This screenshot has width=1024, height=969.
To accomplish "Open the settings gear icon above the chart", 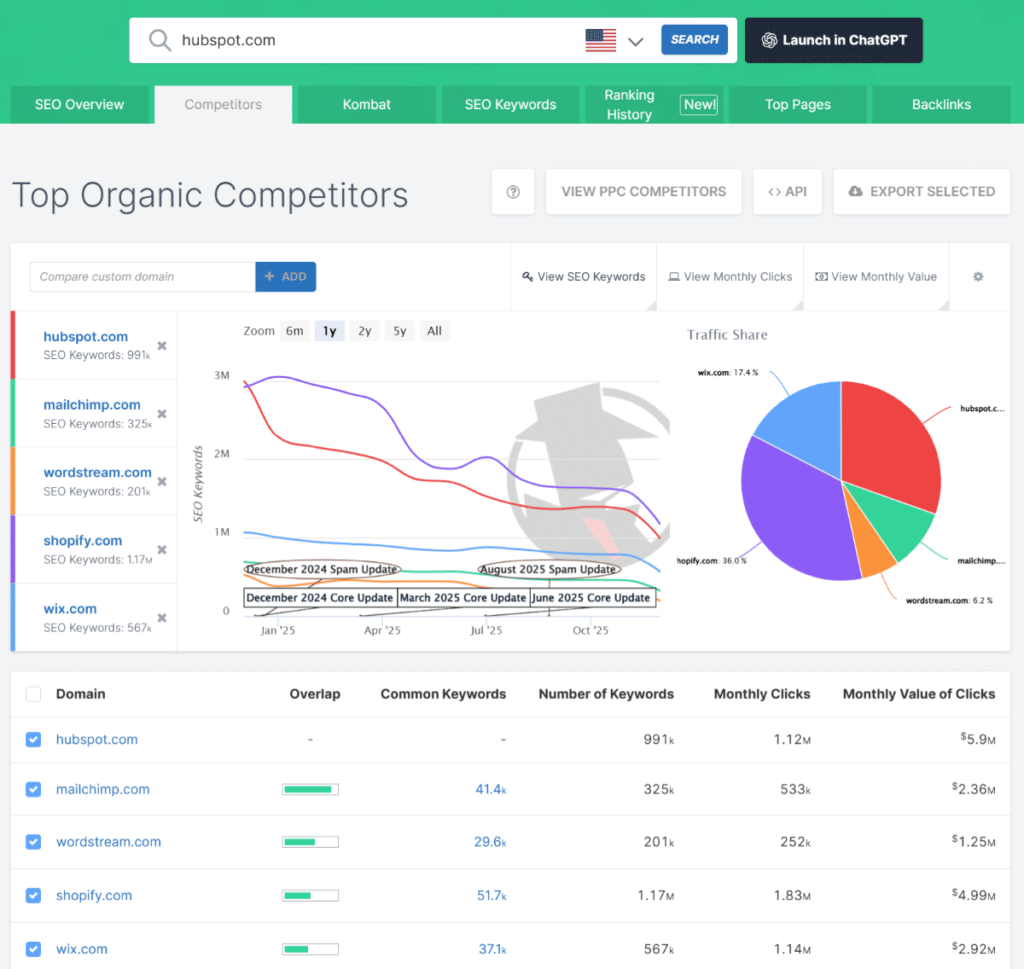I will 978,276.
